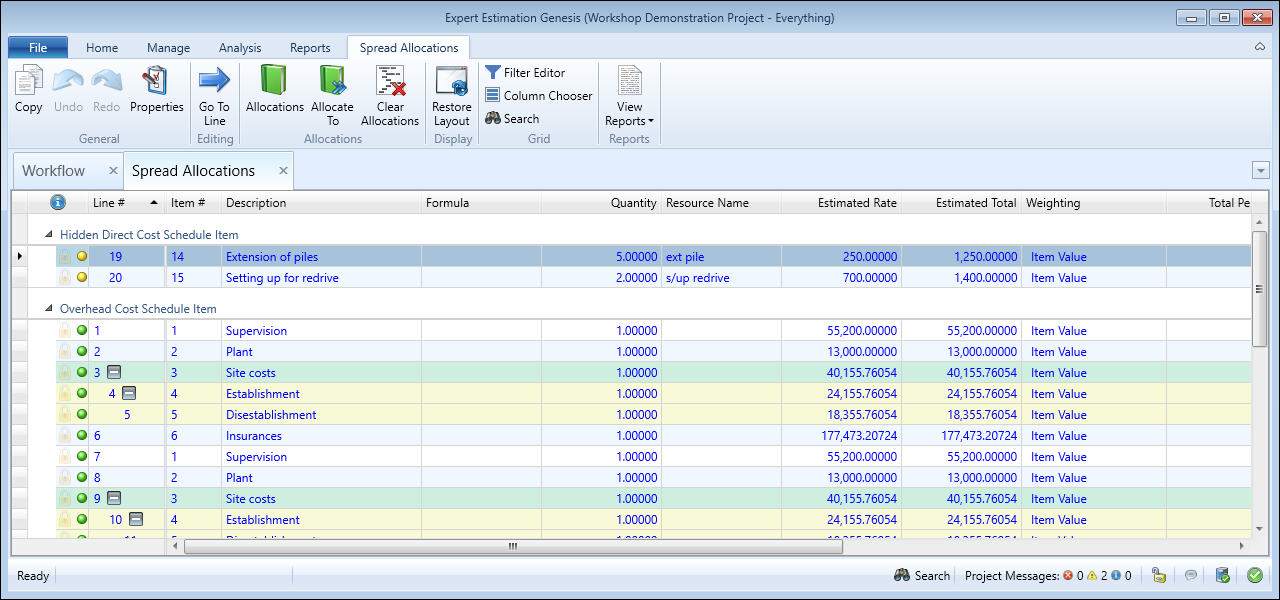Switch to the Analysis ribbon tab
This screenshot has height=600, width=1280.
click(x=240, y=48)
